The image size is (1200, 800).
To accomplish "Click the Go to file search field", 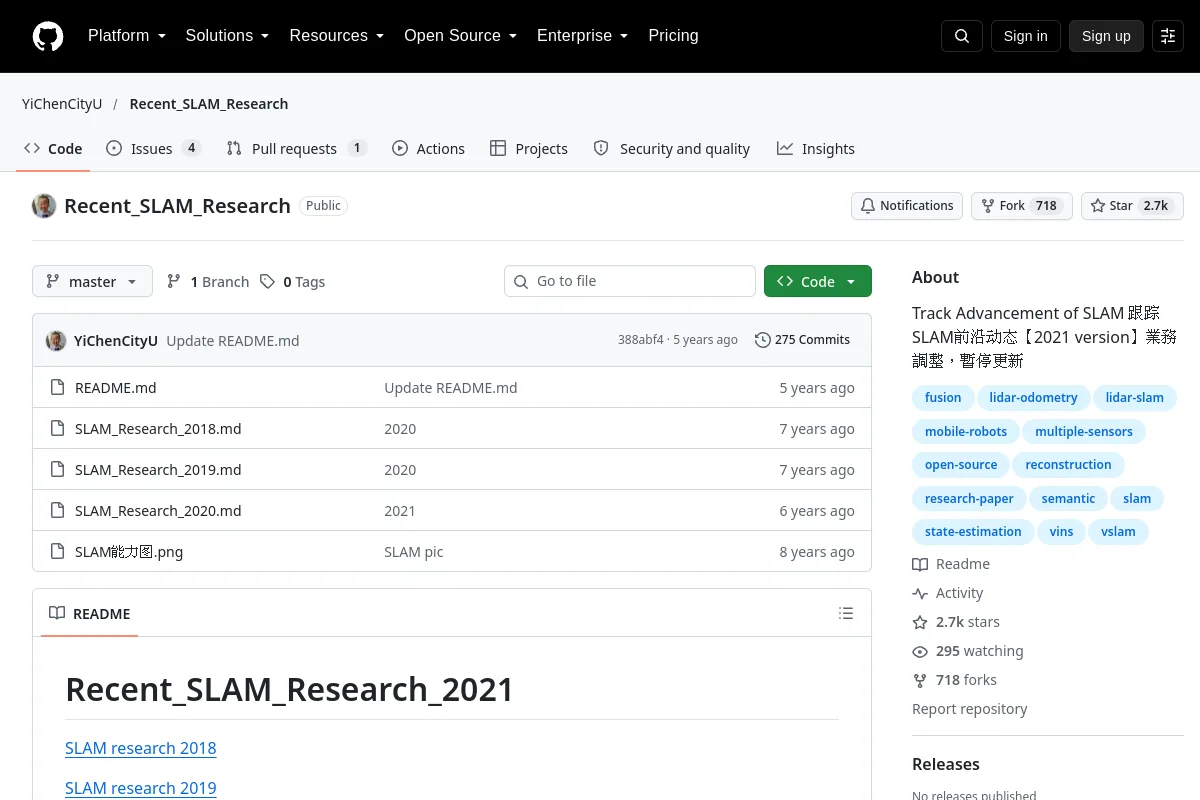I will pyautogui.click(x=630, y=281).
